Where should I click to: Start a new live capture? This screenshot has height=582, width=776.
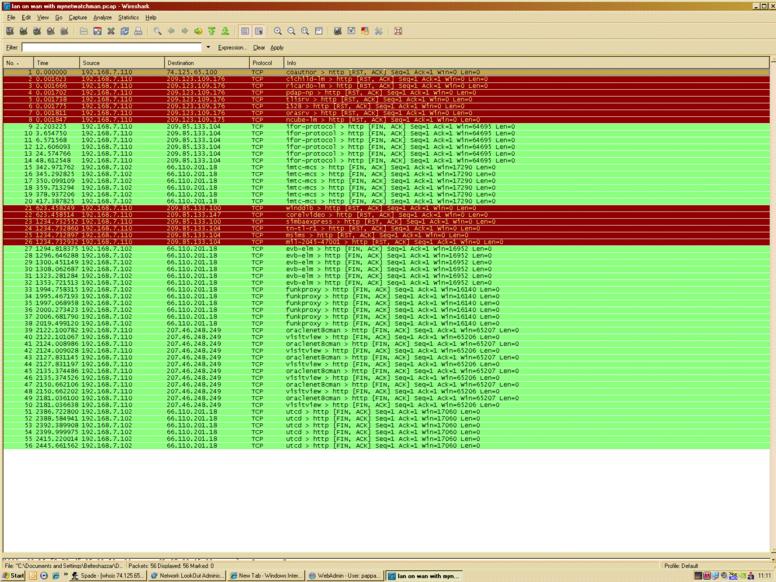coord(37,31)
